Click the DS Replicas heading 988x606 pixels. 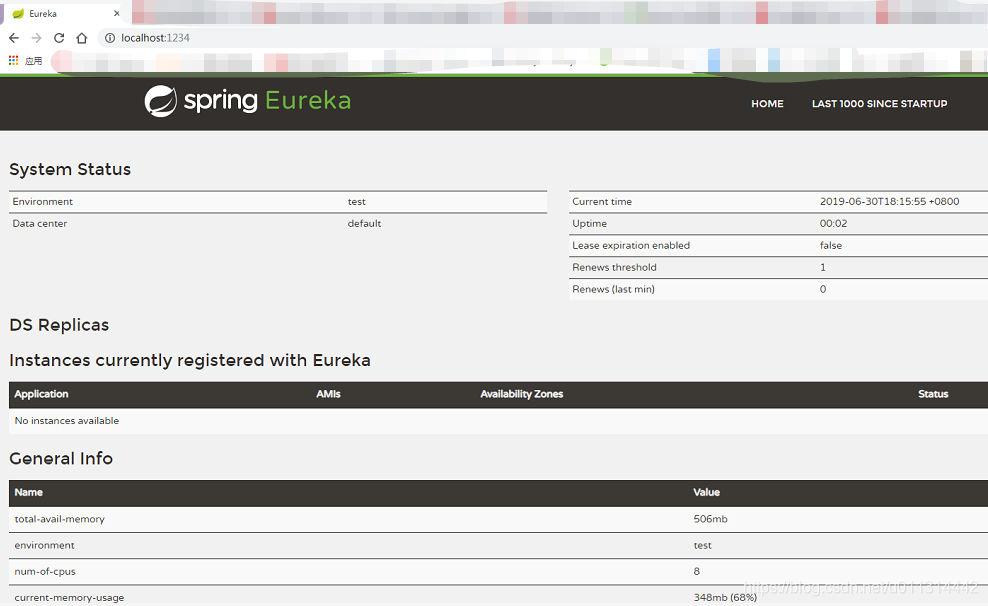(x=59, y=325)
